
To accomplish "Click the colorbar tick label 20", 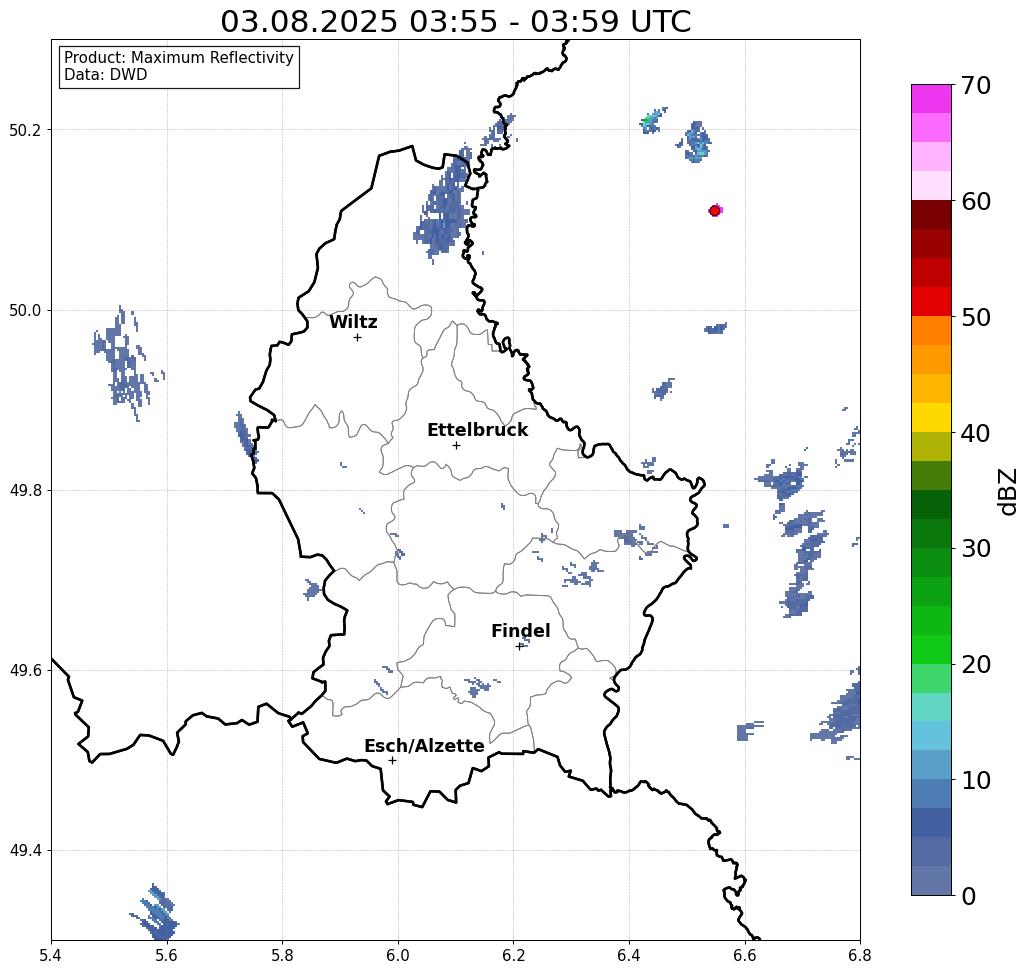I will click(976, 664).
